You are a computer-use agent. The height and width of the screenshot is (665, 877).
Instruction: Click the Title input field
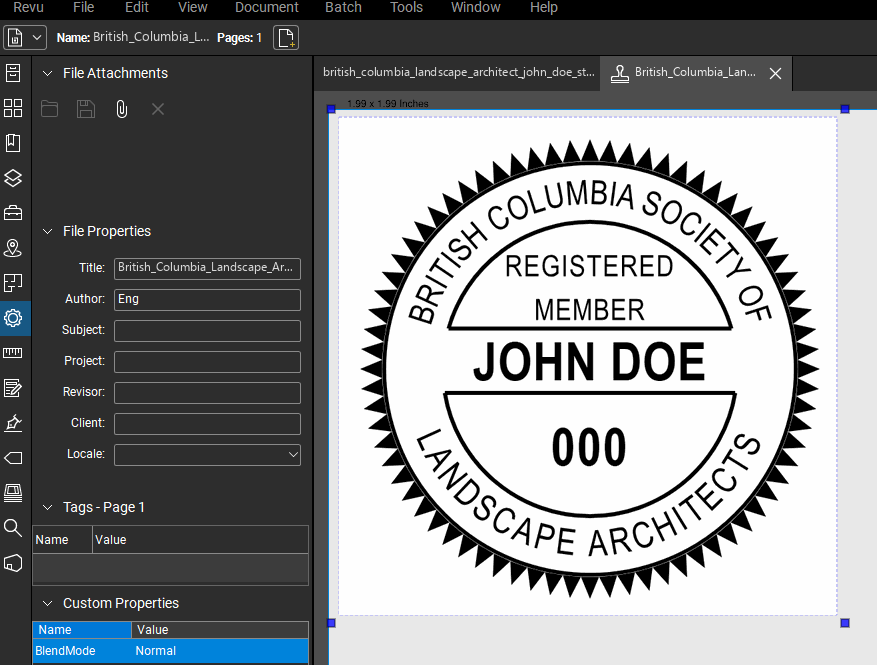pos(207,268)
